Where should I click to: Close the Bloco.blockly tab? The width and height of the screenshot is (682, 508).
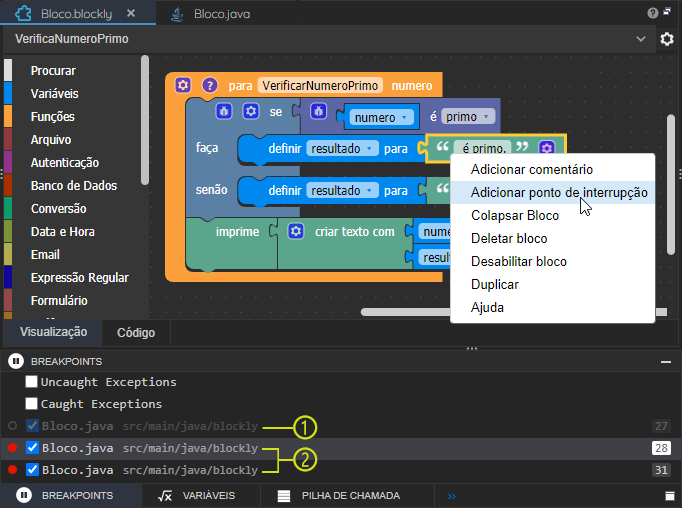131,13
